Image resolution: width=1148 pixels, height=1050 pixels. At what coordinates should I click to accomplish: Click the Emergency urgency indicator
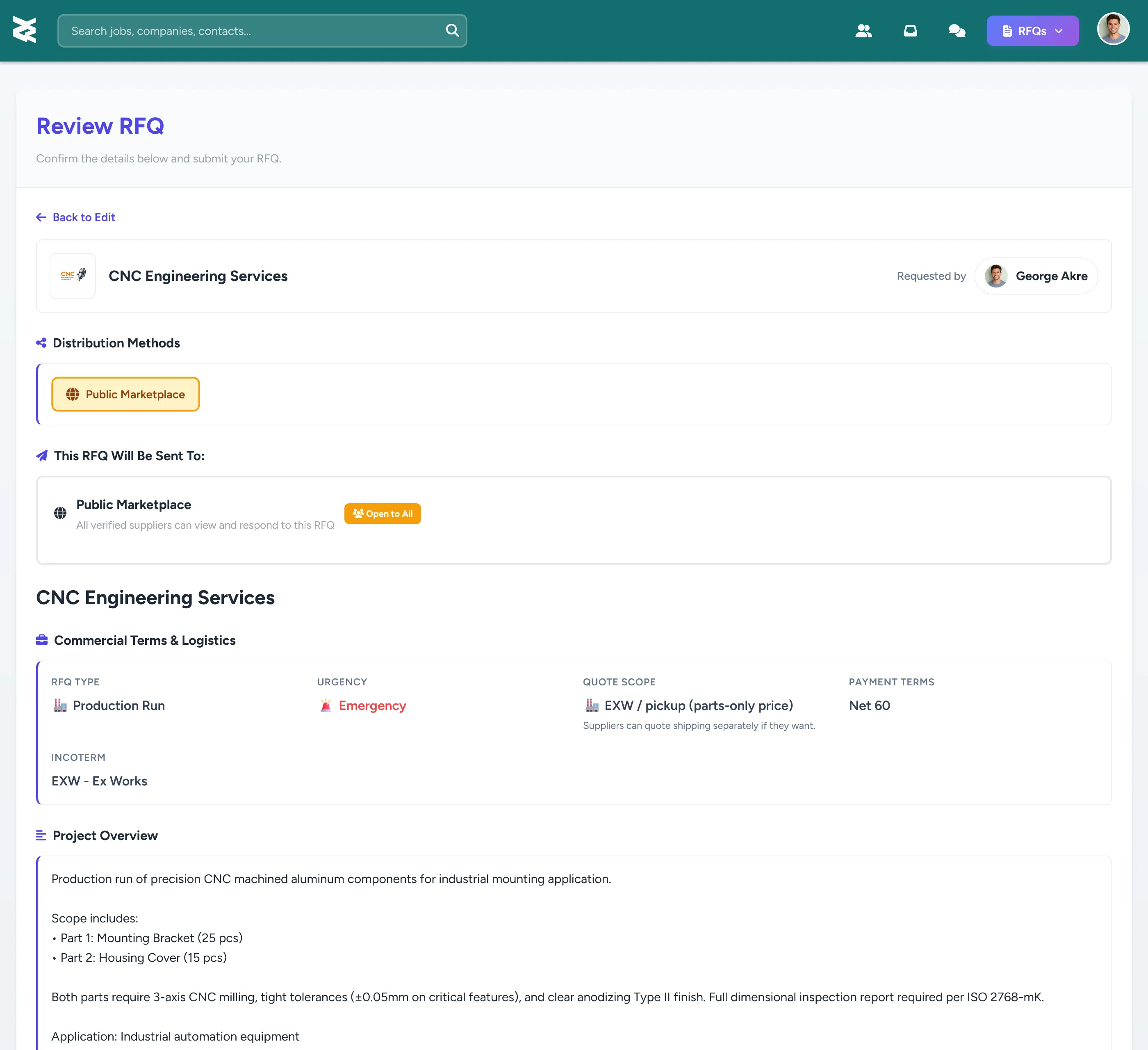(363, 705)
